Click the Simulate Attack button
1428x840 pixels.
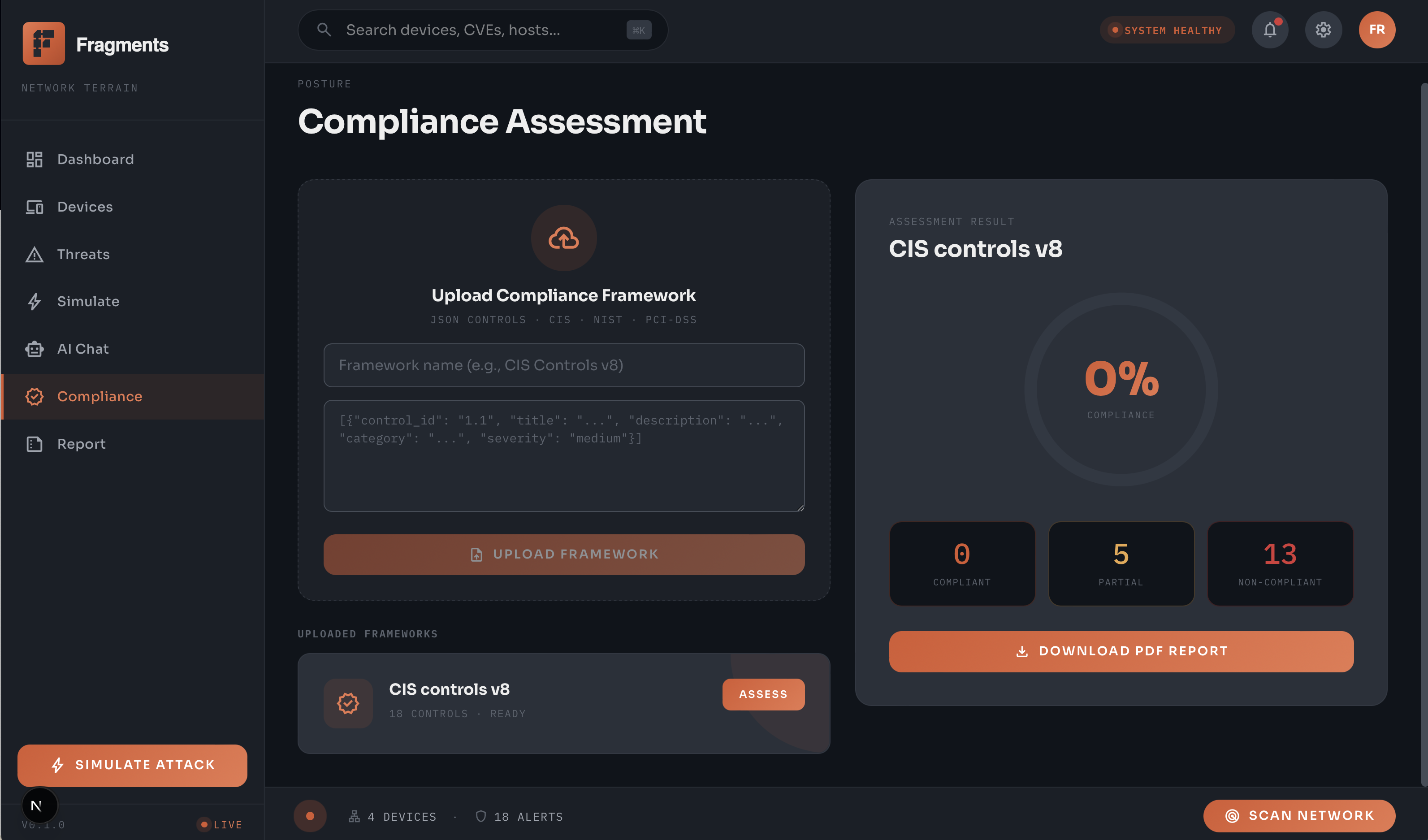(132, 765)
